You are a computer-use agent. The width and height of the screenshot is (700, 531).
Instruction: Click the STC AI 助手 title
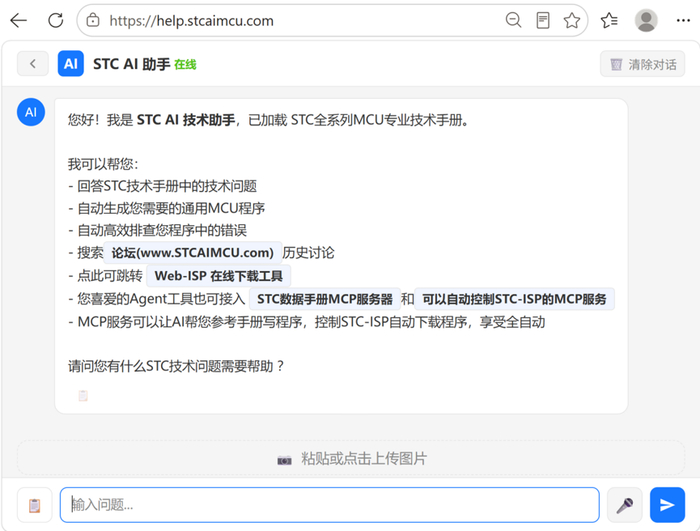(x=132, y=64)
